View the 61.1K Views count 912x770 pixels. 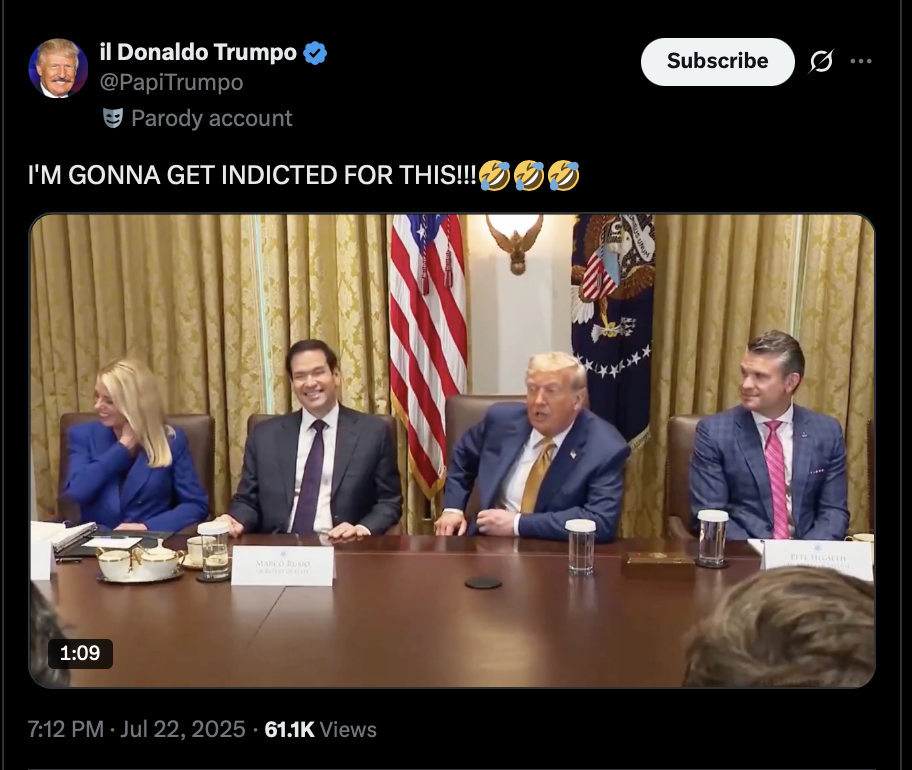[320, 729]
